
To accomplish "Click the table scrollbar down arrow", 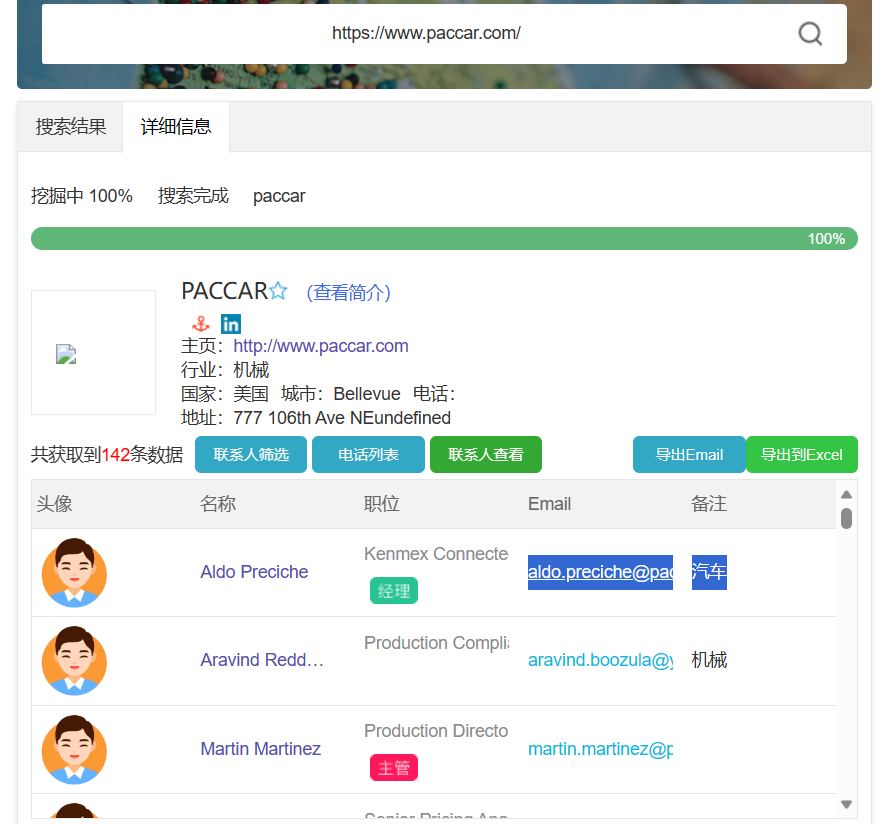I will (846, 804).
